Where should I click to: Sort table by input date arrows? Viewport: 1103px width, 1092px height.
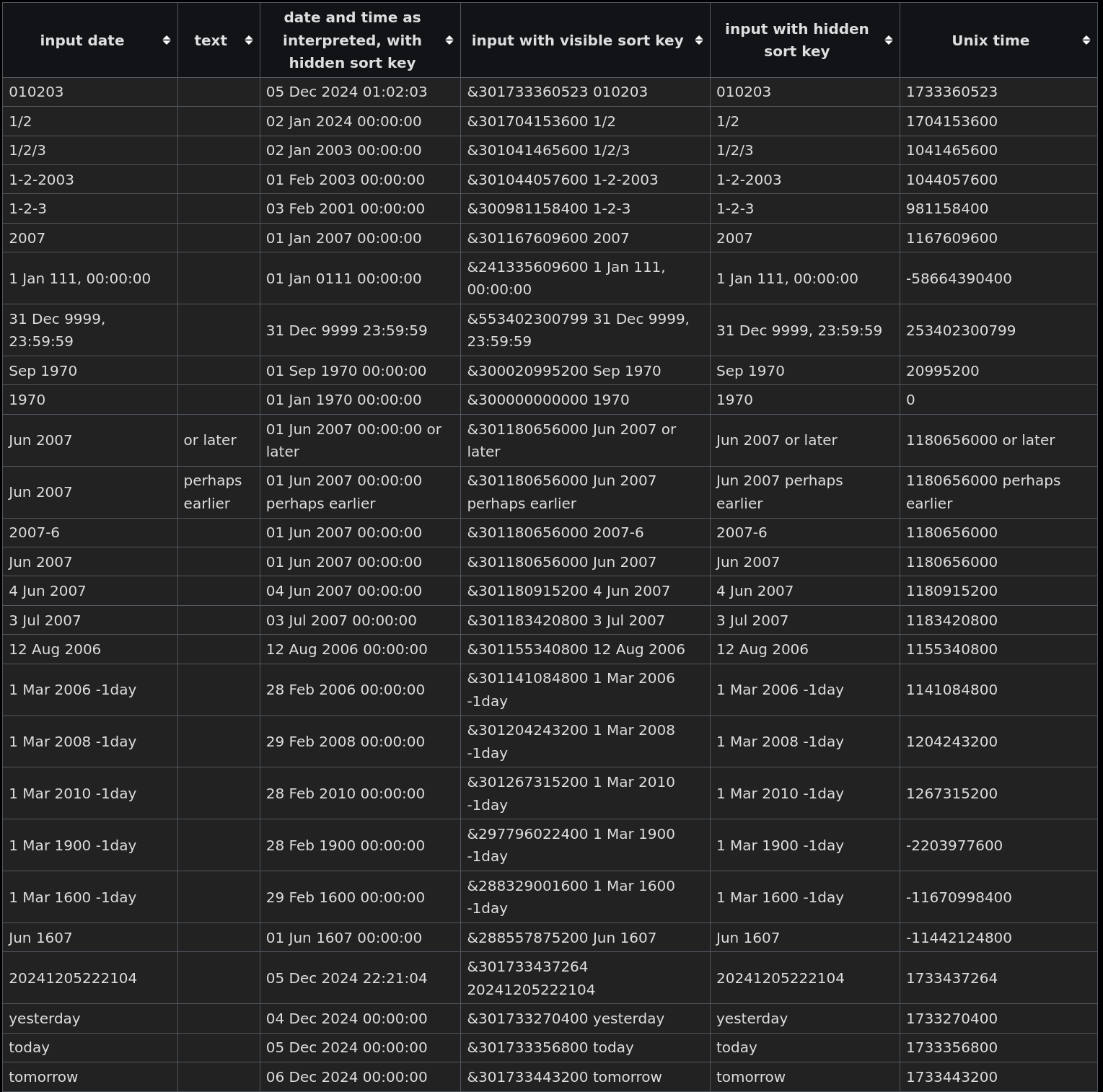(167, 40)
